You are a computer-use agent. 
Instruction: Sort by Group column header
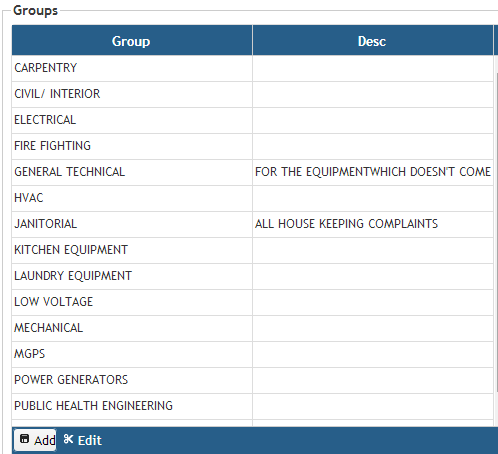coord(132,41)
